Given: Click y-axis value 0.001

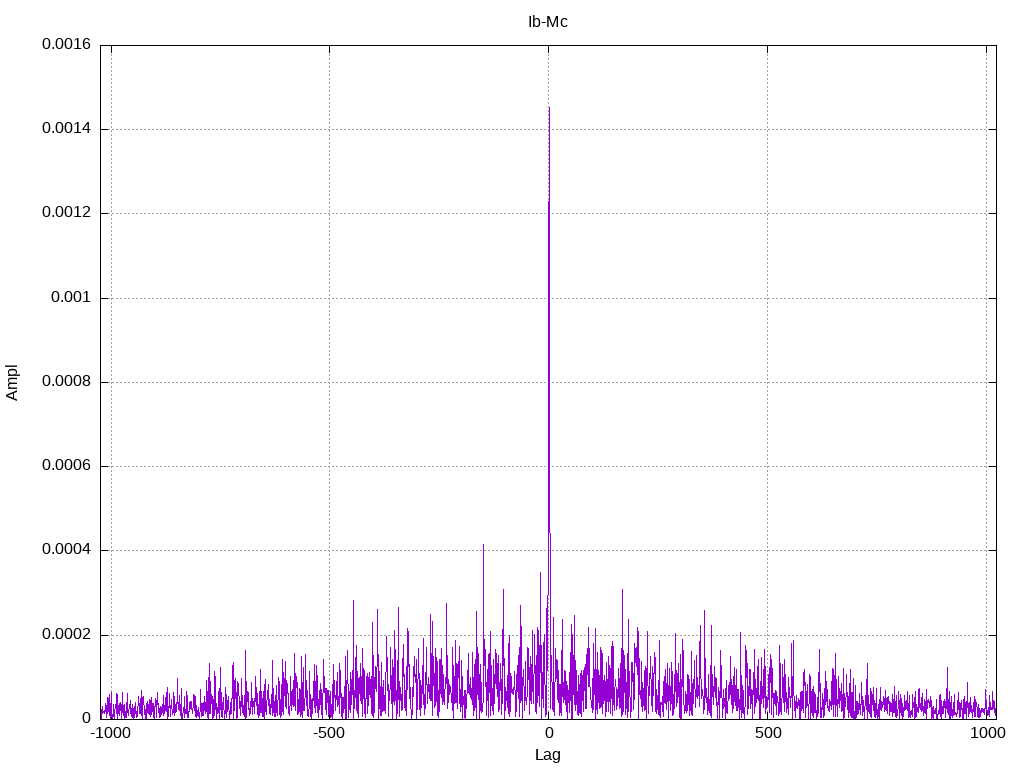Looking at the screenshot, I should point(71,298).
